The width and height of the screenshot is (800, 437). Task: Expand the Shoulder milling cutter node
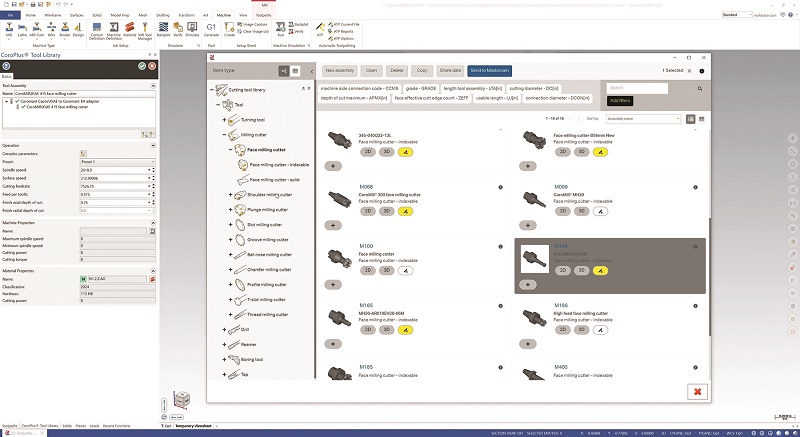pos(230,194)
